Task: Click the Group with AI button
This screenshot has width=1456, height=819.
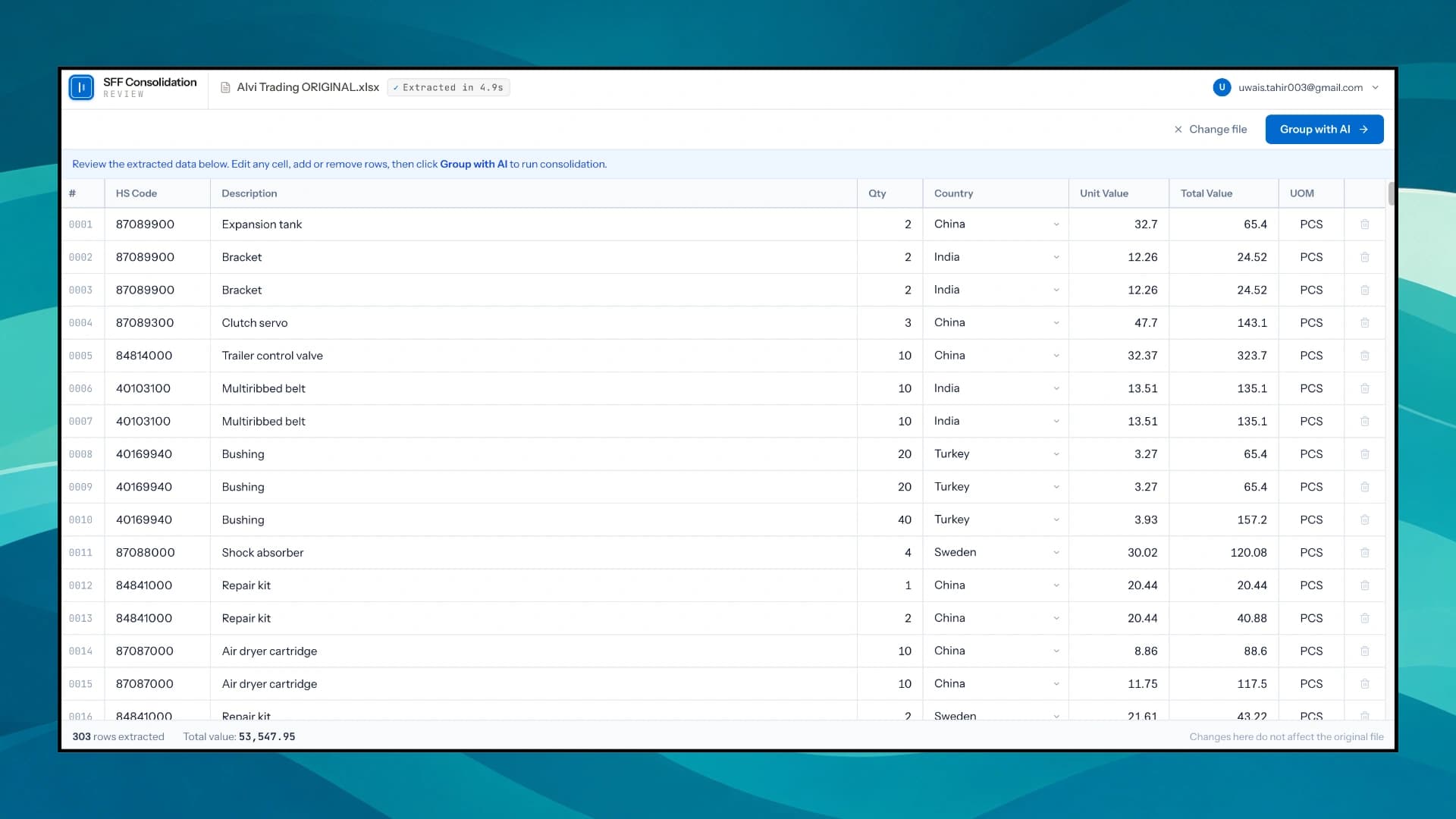Action: click(x=1324, y=129)
